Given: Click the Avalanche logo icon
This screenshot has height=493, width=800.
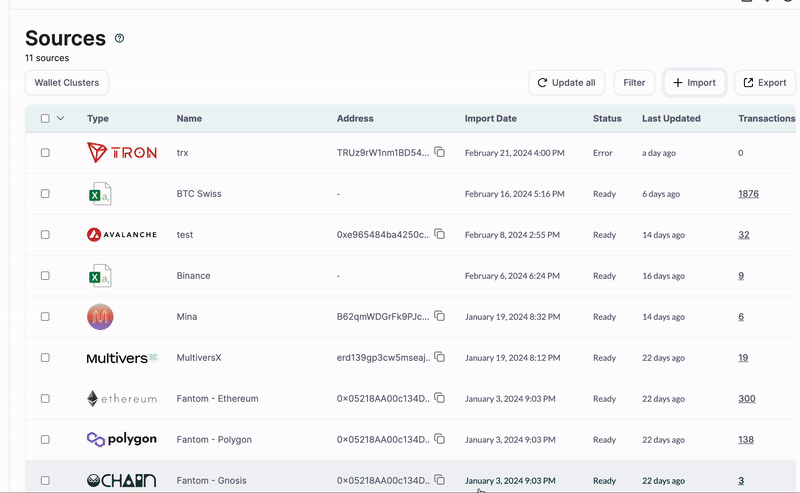Looking at the screenshot, I should [122, 235].
